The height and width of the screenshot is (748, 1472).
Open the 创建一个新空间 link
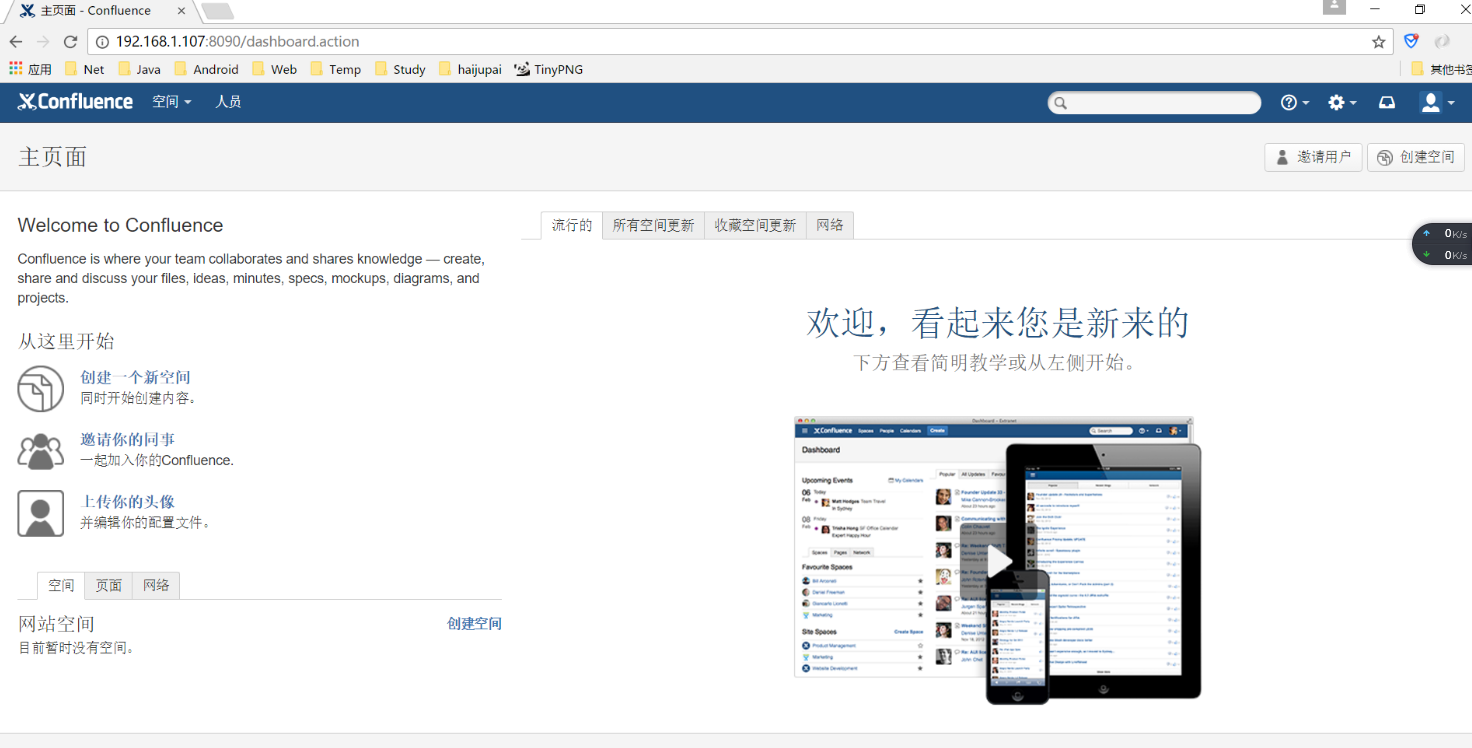point(135,377)
